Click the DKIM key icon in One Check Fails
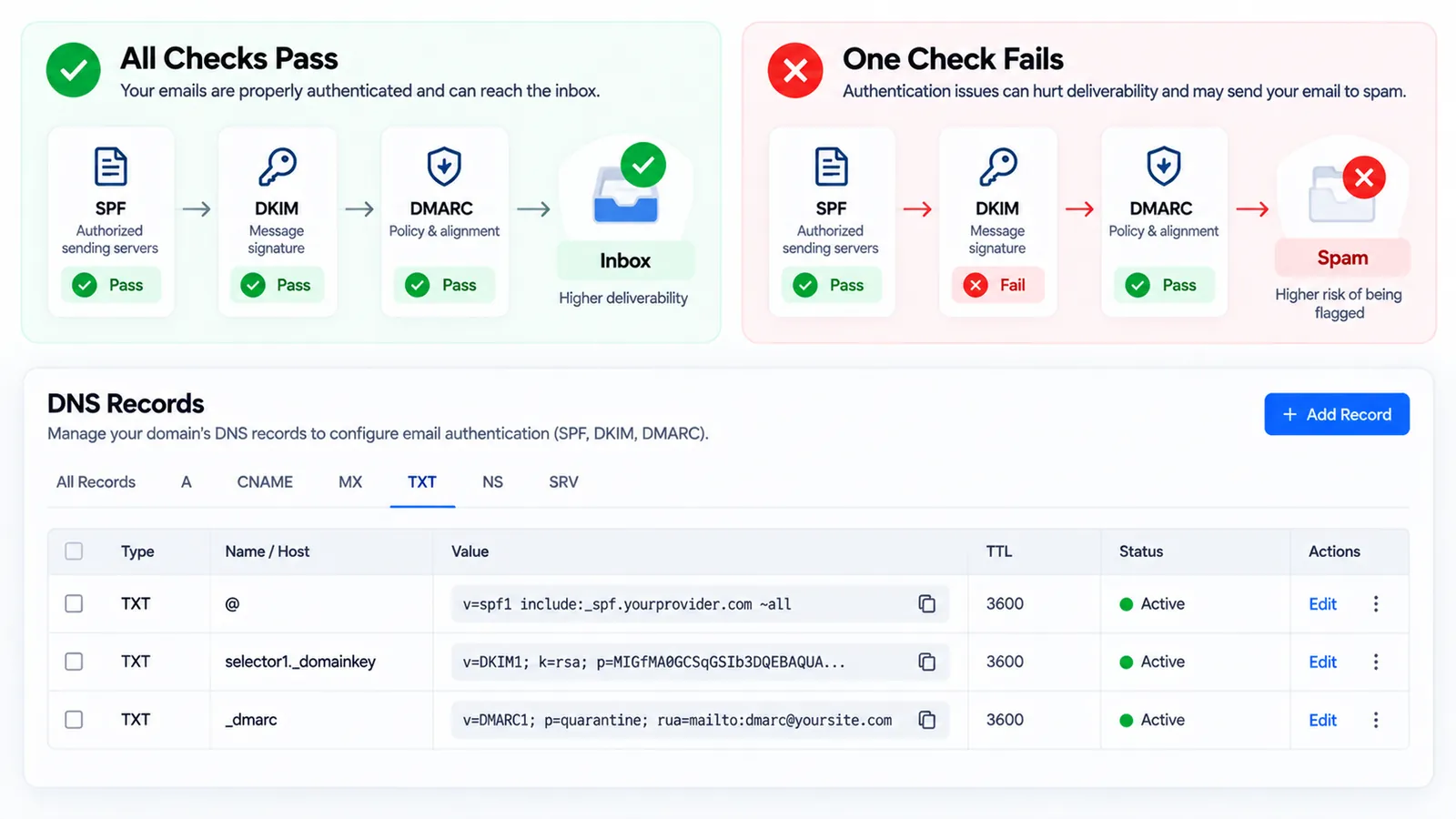The image size is (1456, 819). click(997, 167)
